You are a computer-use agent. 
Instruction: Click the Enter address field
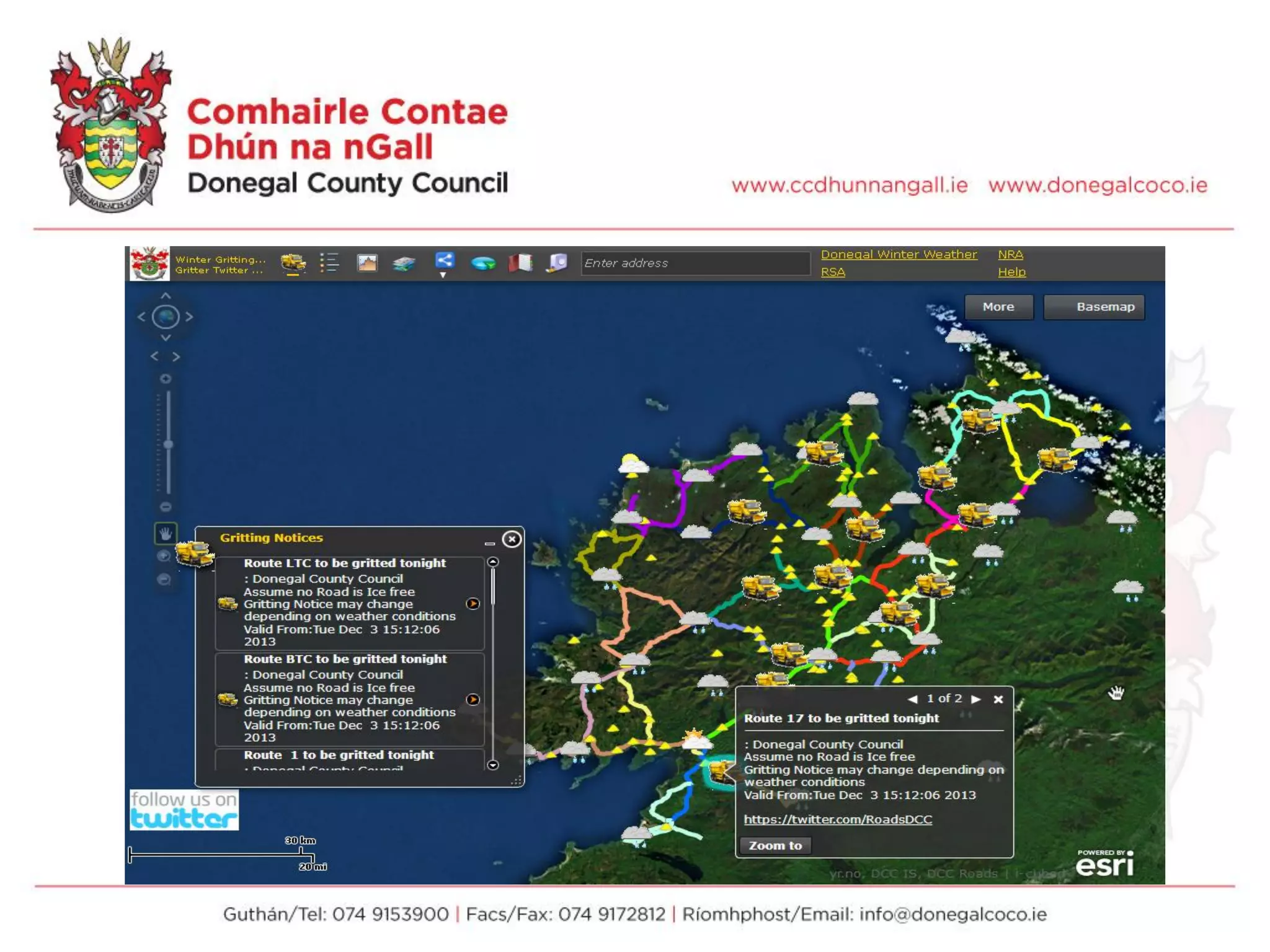tap(695, 263)
